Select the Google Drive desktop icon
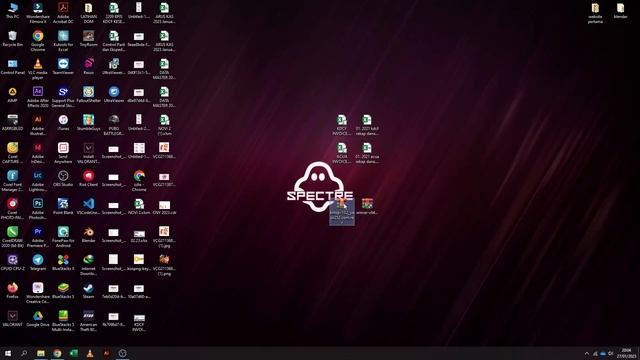 click(38, 318)
